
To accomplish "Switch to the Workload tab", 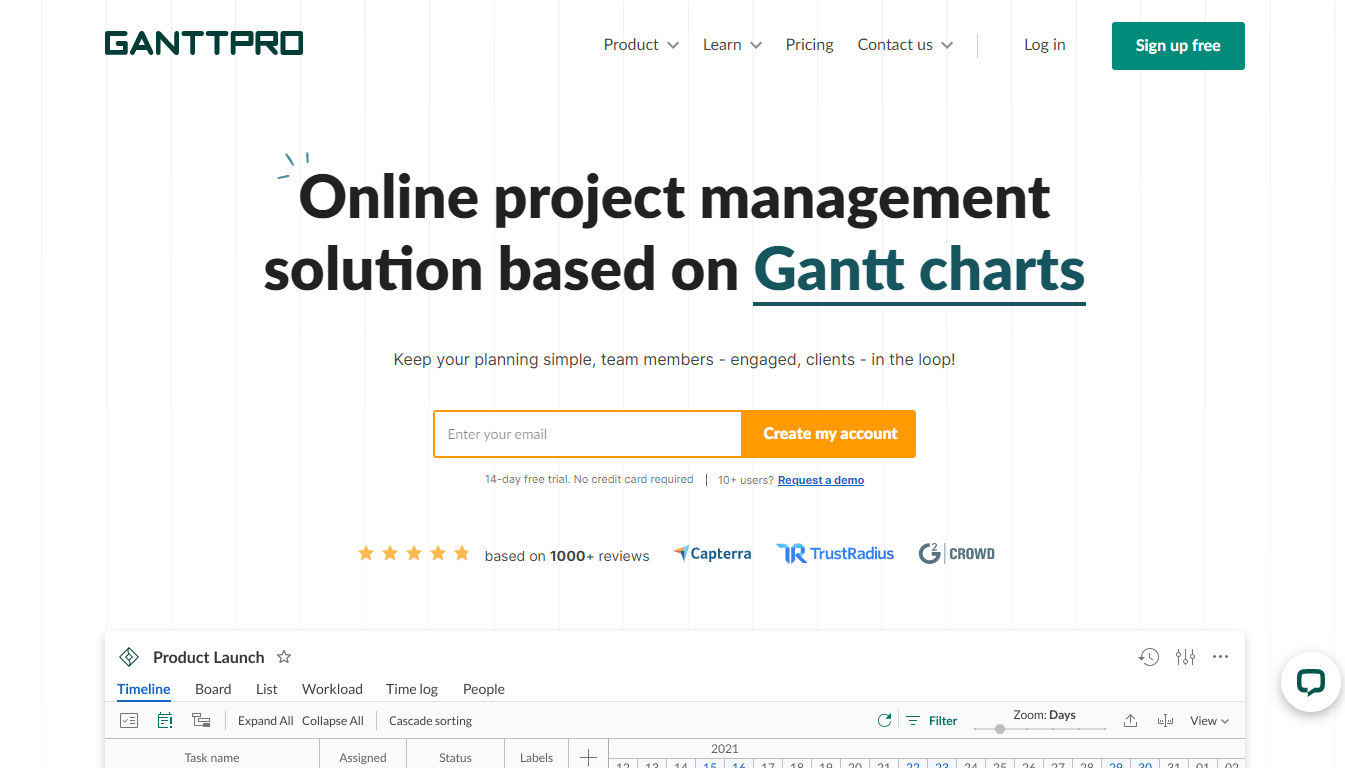I will pos(332,689).
